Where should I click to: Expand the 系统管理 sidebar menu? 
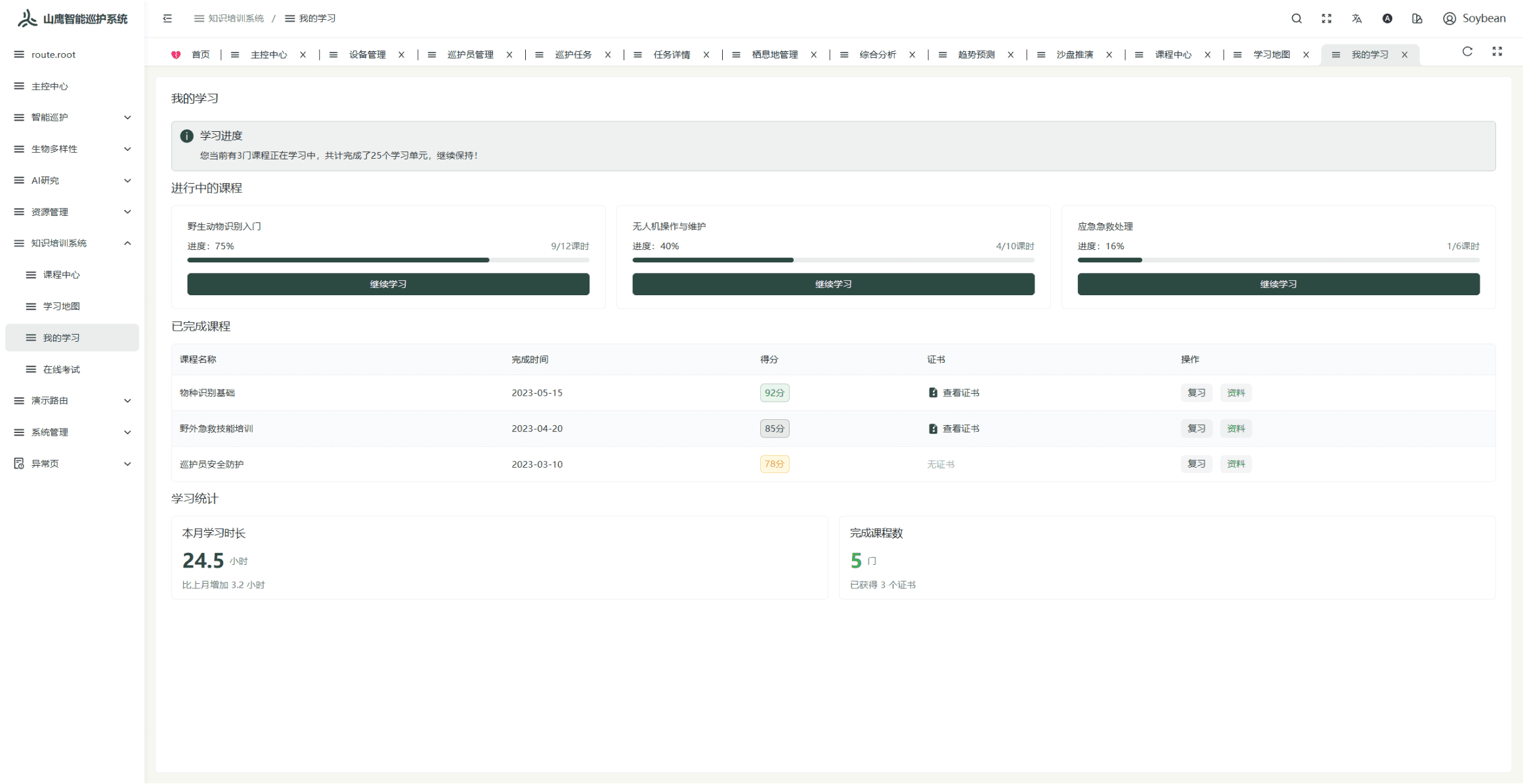click(72, 432)
